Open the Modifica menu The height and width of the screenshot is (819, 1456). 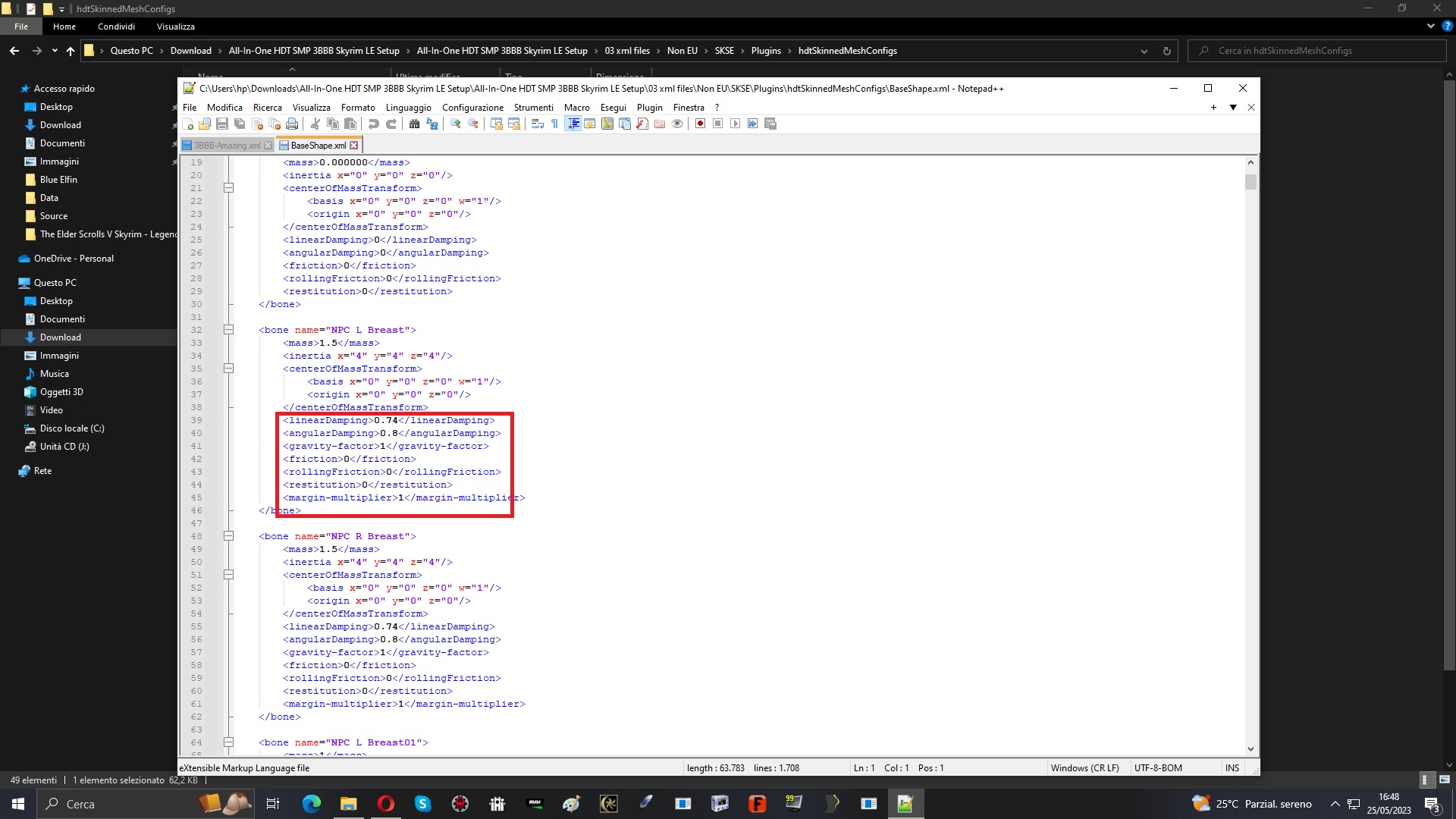[224, 108]
